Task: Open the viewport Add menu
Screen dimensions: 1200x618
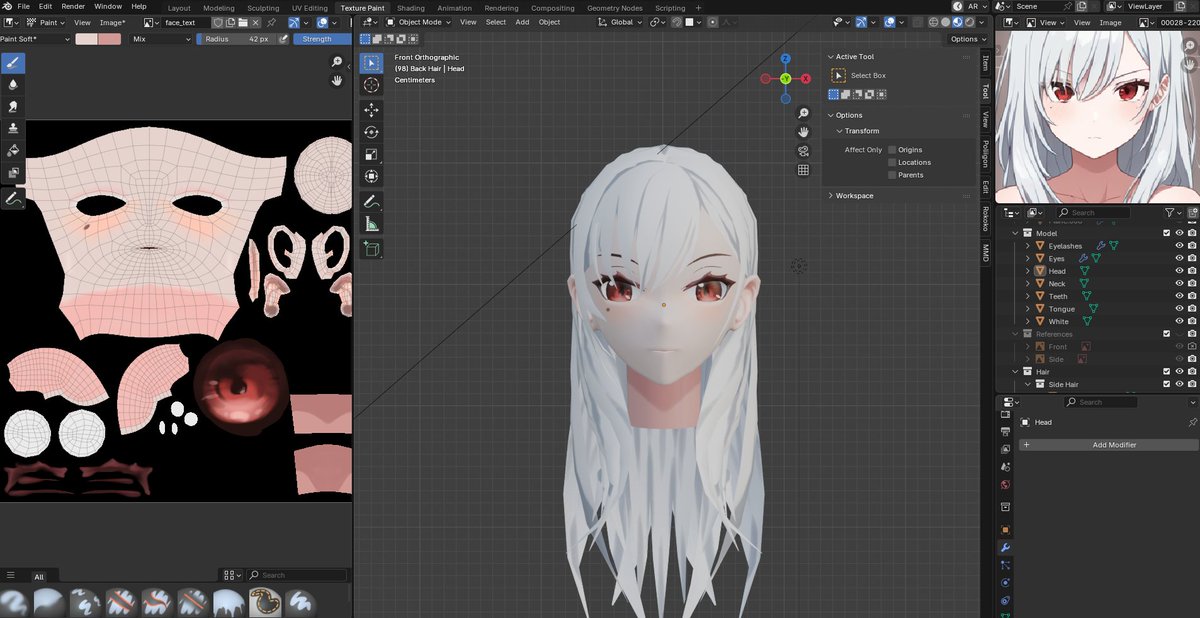Action: (522, 22)
